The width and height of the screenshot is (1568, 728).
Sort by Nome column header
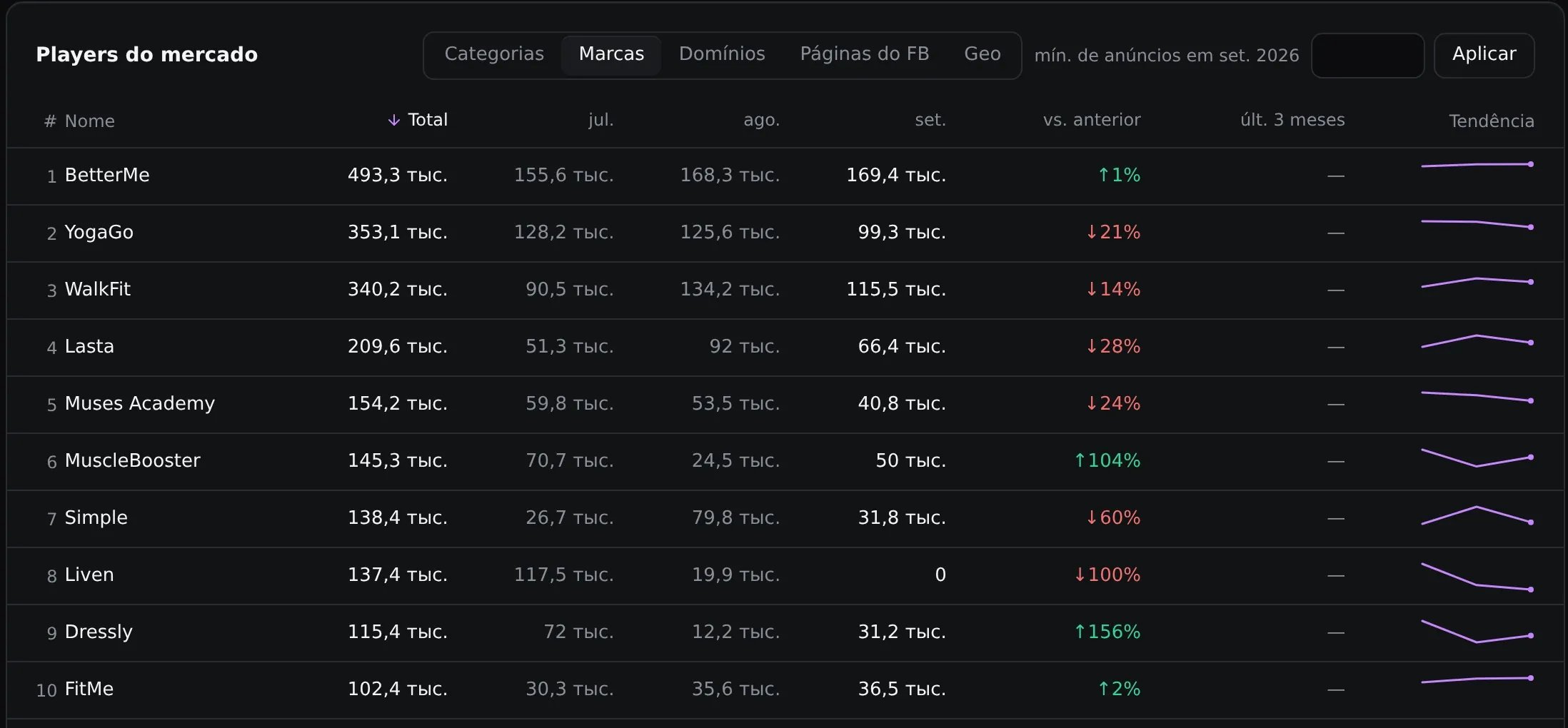click(x=89, y=121)
